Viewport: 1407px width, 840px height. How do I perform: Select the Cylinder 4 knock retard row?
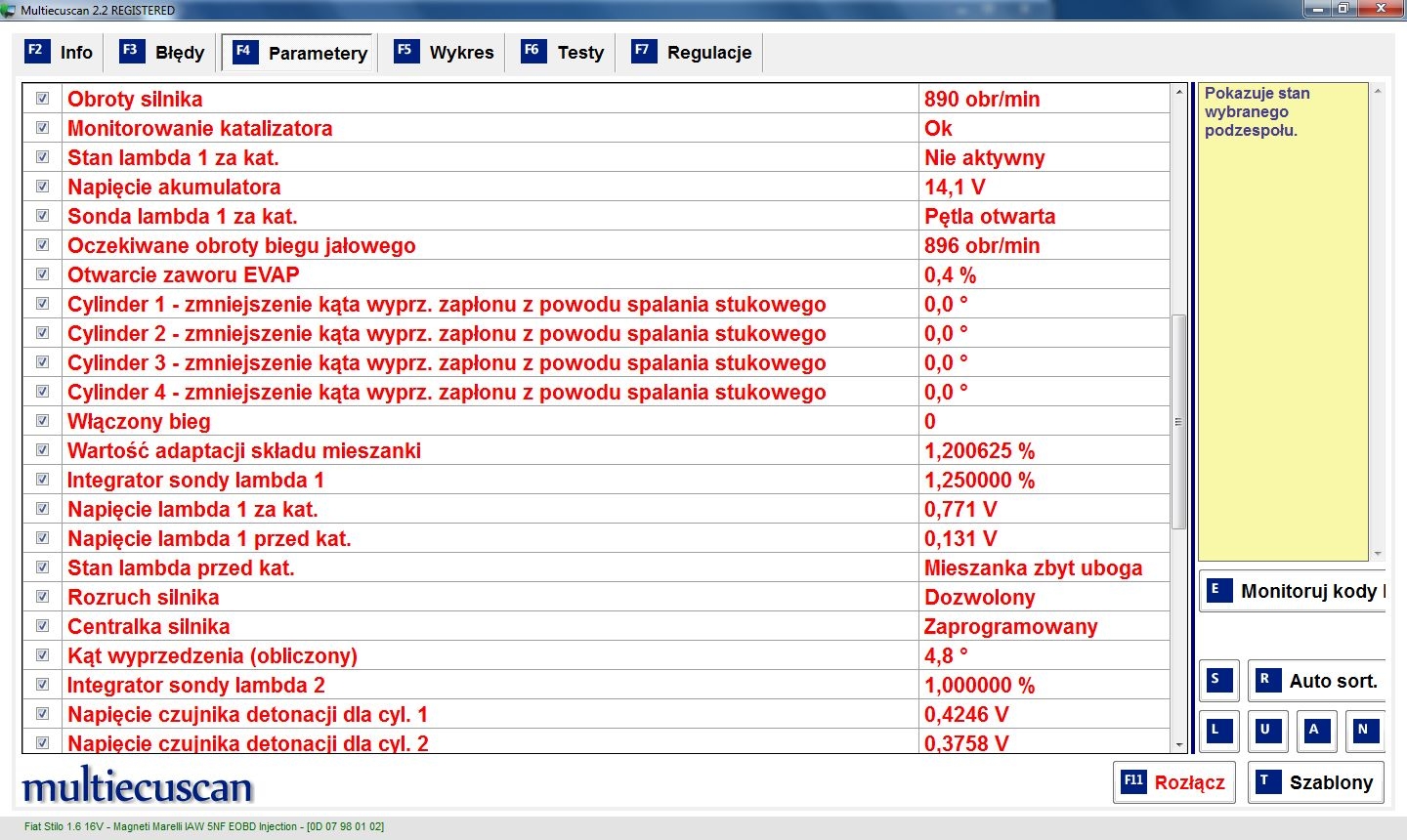coord(596,392)
